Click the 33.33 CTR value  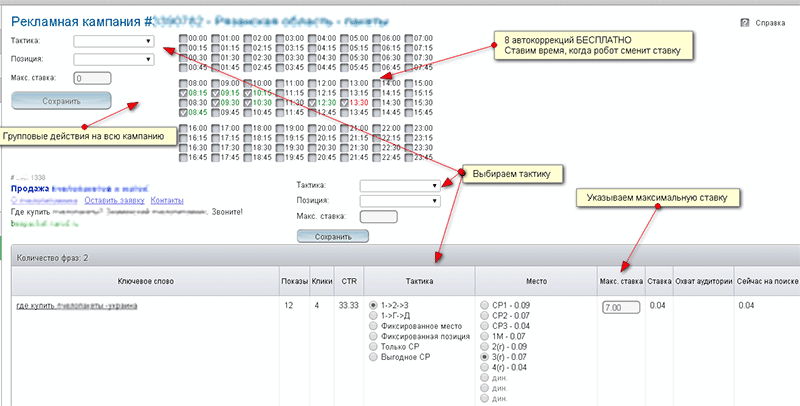(x=348, y=306)
